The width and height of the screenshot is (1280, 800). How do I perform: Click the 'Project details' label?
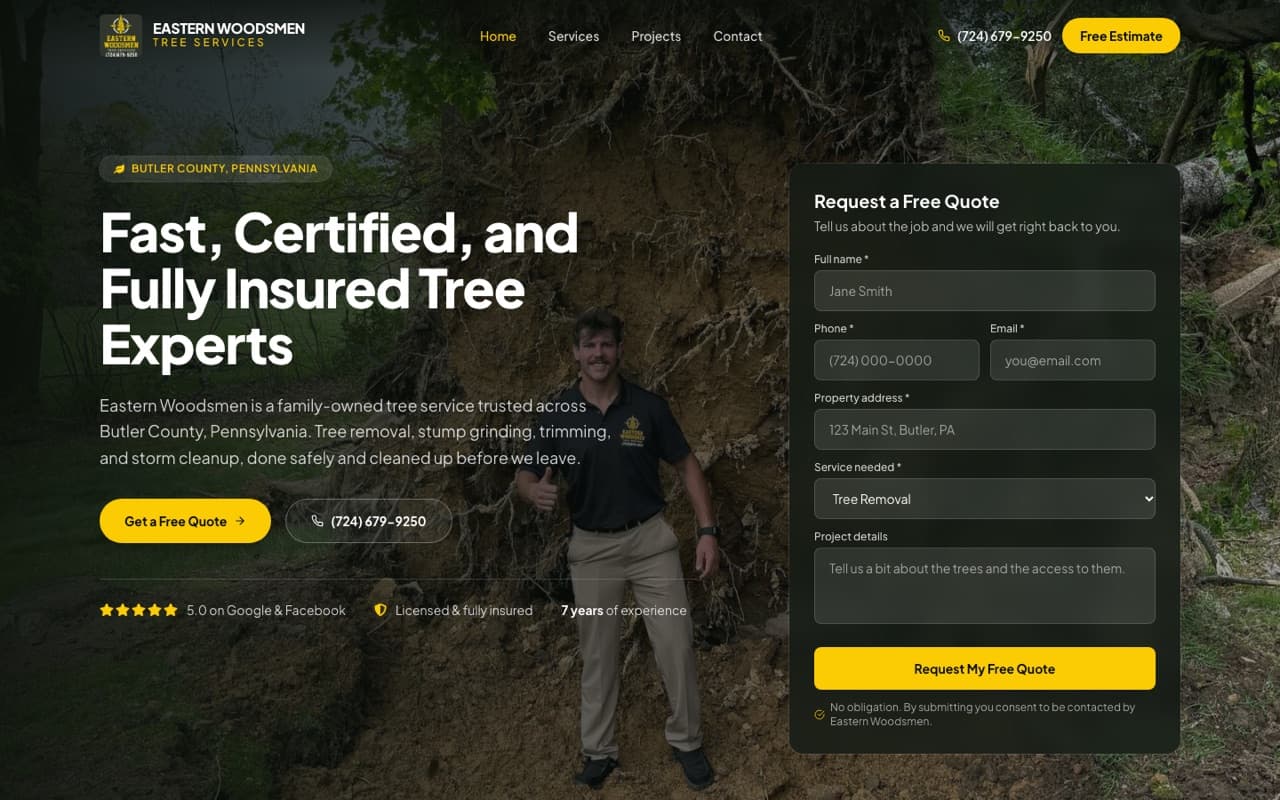[851, 536]
